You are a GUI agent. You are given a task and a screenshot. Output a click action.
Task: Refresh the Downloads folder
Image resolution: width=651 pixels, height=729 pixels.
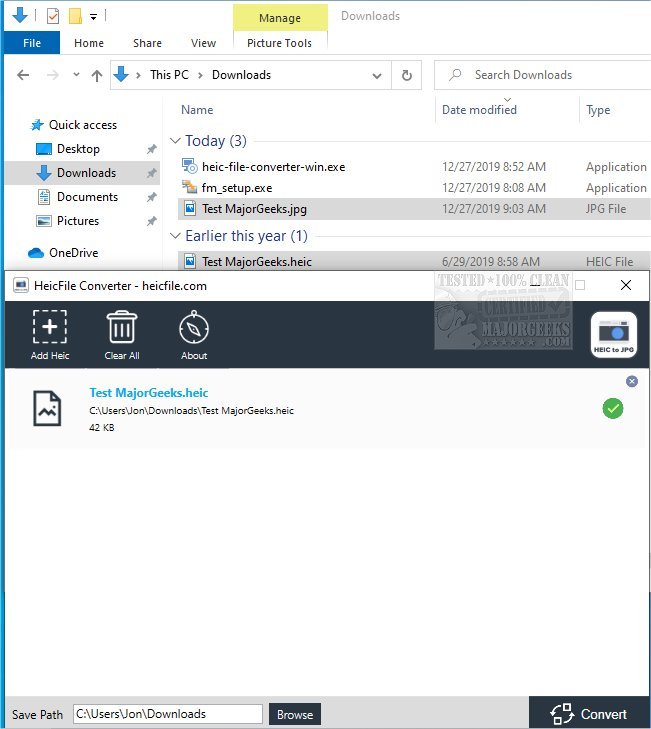click(406, 75)
